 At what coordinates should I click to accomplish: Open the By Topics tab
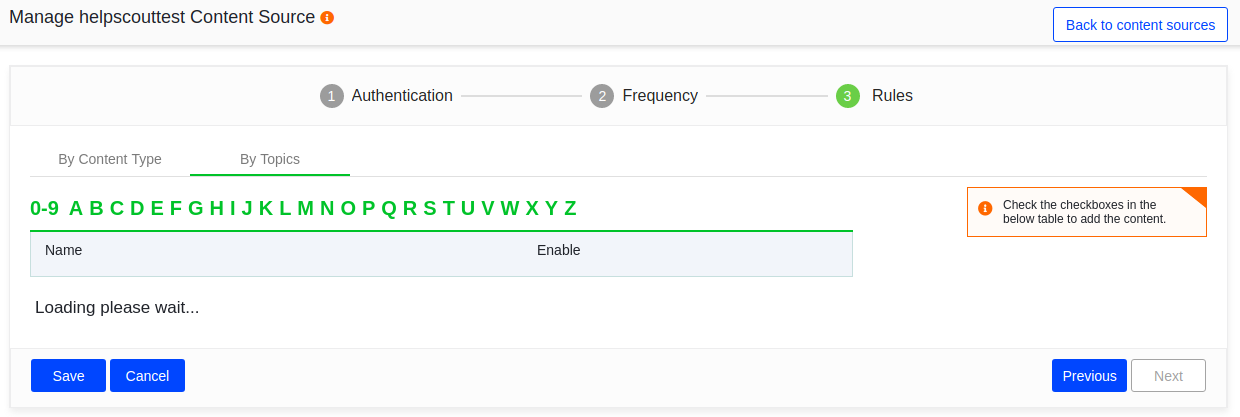(x=270, y=159)
